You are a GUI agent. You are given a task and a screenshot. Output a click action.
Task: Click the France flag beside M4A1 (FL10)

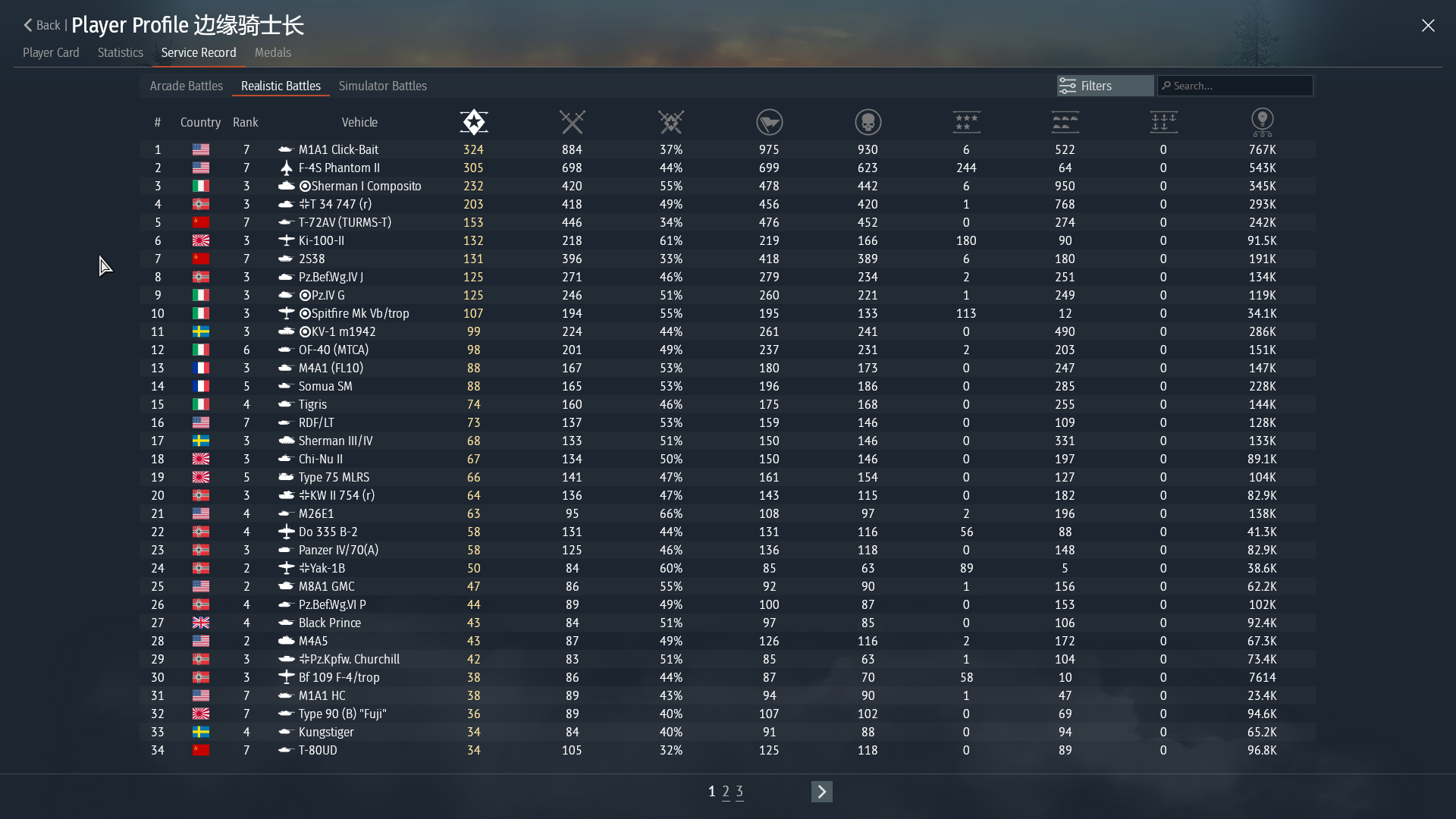(x=200, y=368)
